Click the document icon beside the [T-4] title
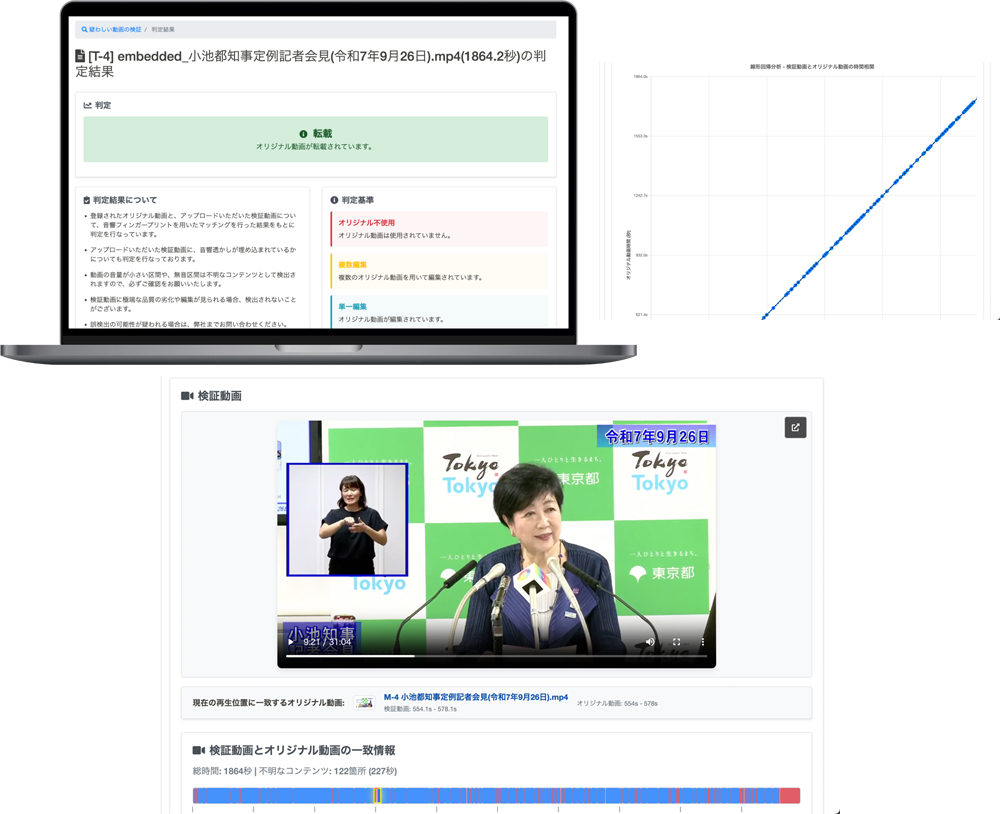This screenshot has height=814, width=1000. [x=81, y=57]
